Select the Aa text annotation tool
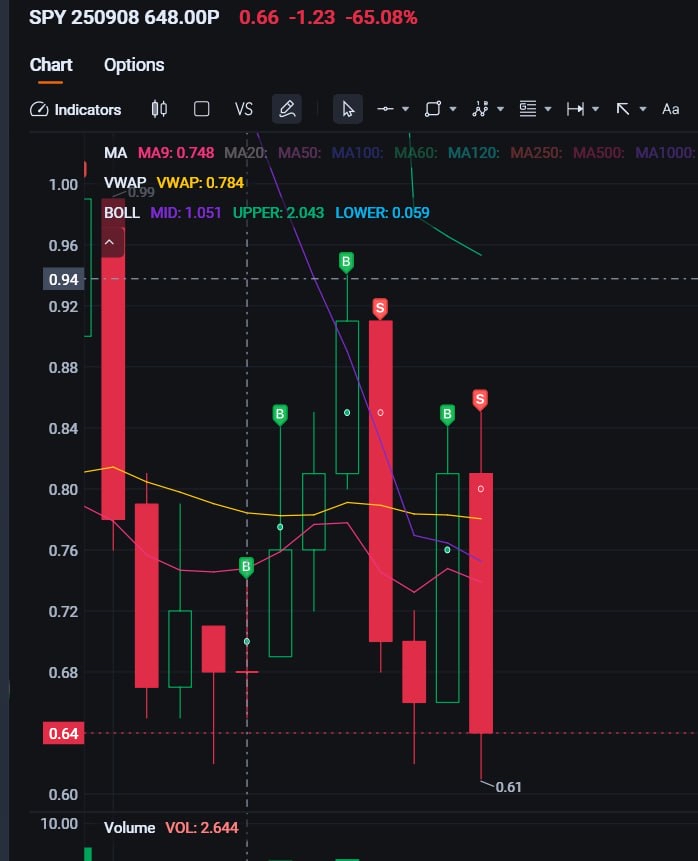698x861 pixels. tap(671, 109)
